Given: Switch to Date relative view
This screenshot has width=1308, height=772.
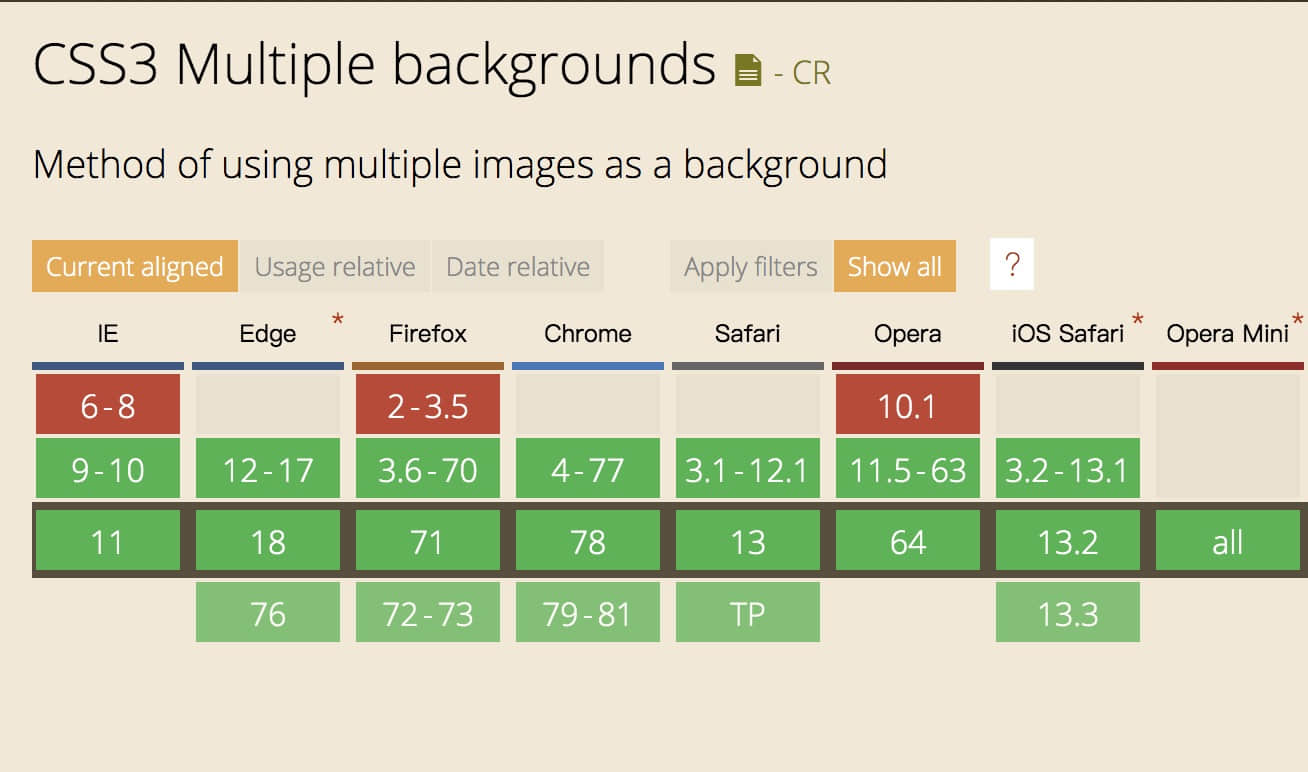Looking at the screenshot, I should [x=518, y=266].
